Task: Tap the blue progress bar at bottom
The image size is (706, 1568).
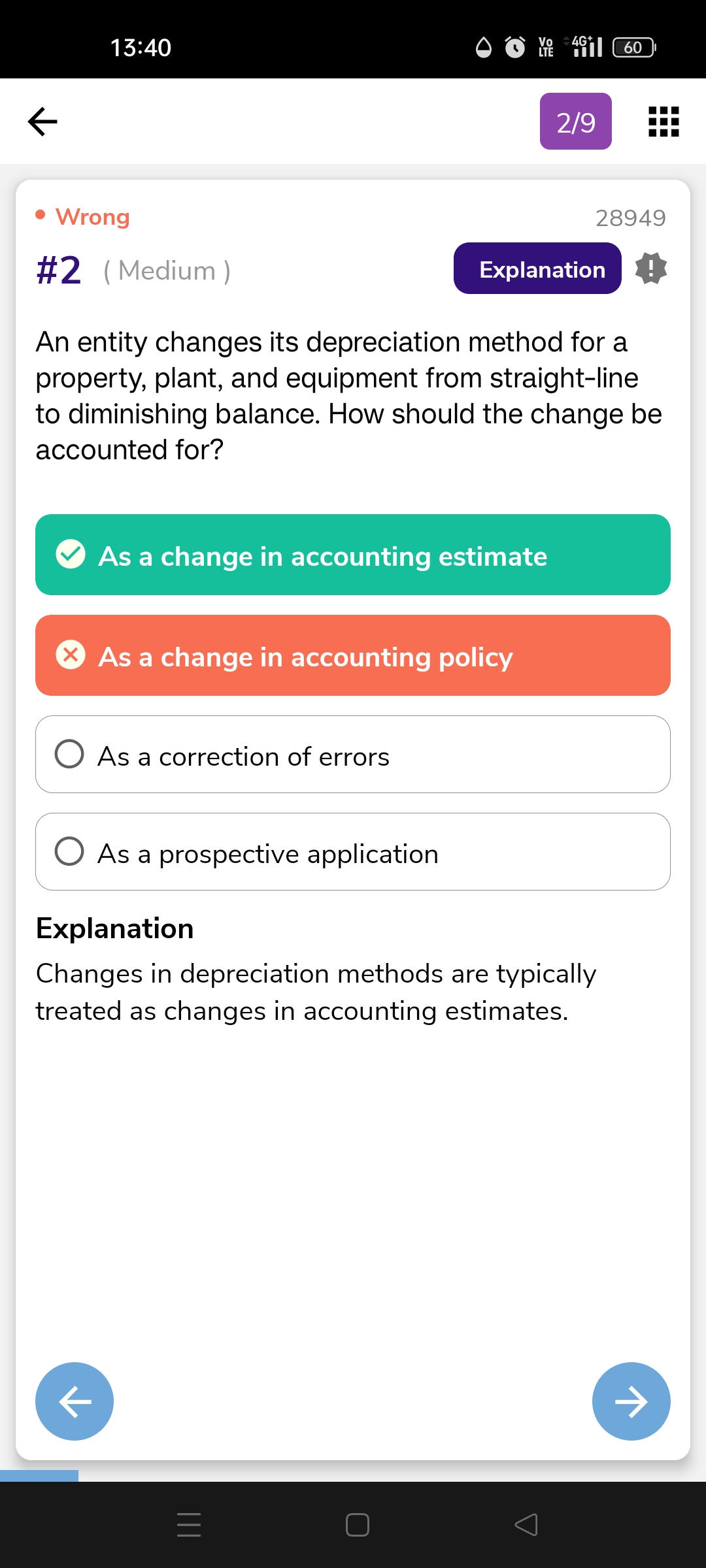Action: pyautogui.click(x=39, y=1475)
